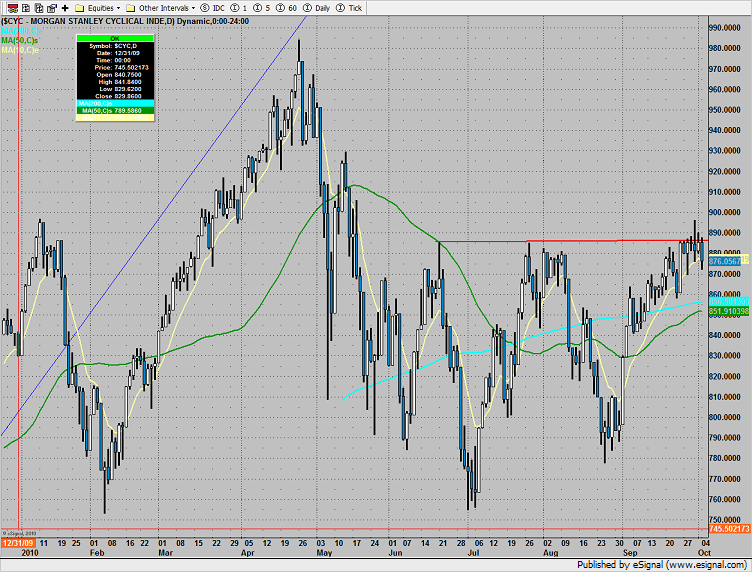Click the 900.0000 price axis label
The image size is (752, 572).
[724, 212]
